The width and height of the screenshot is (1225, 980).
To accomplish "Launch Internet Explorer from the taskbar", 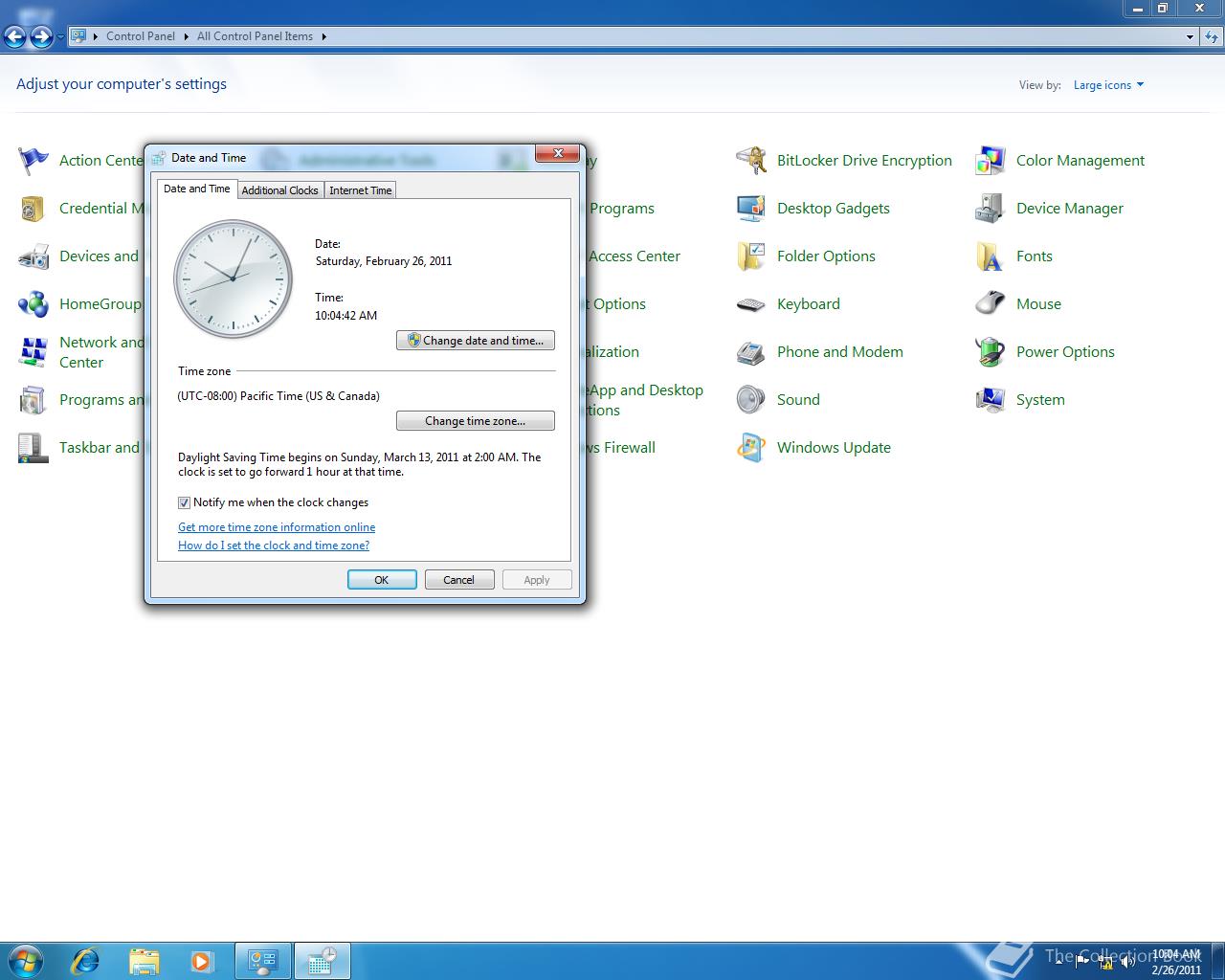I will click(86, 960).
